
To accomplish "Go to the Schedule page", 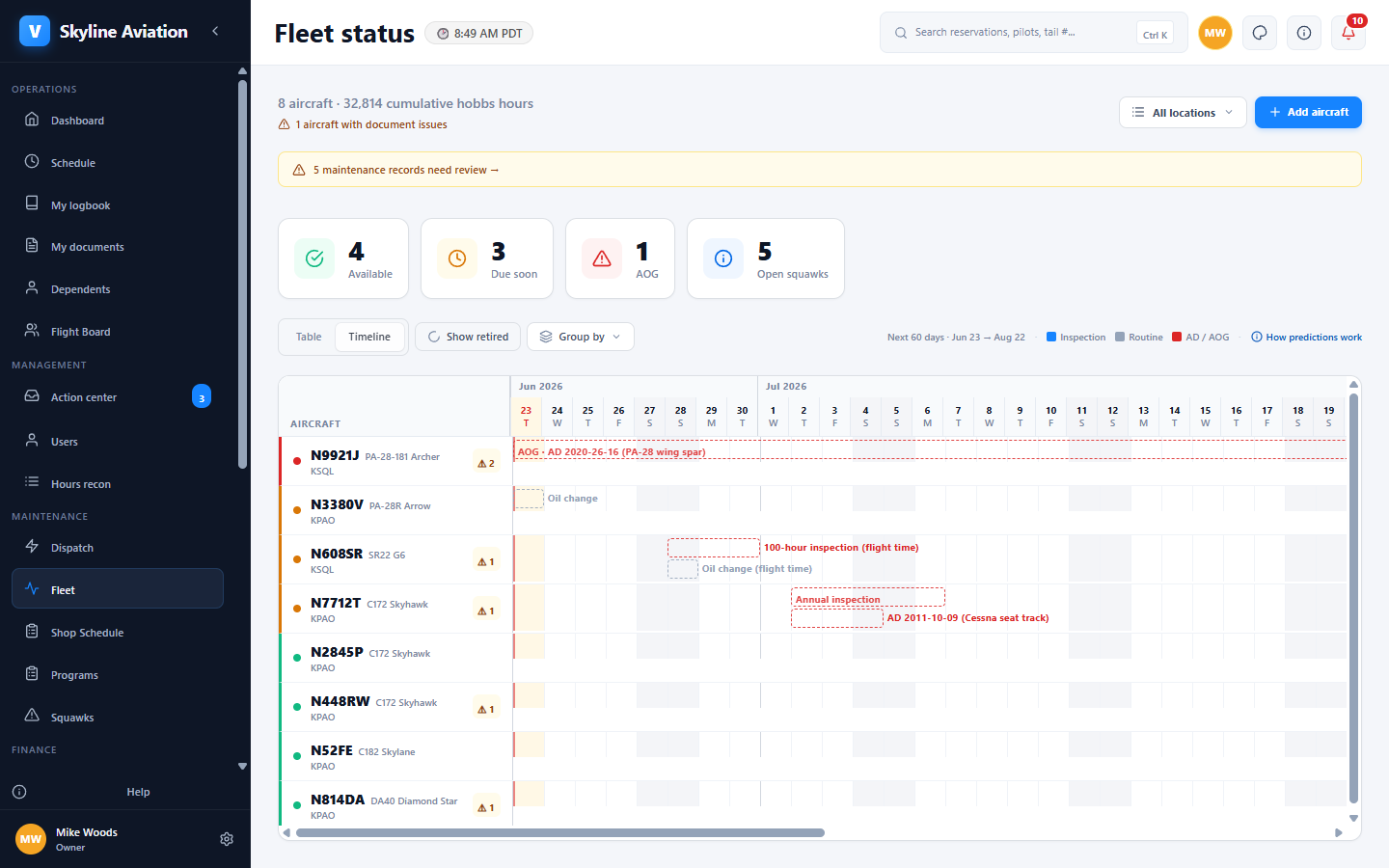I will (x=118, y=163).
